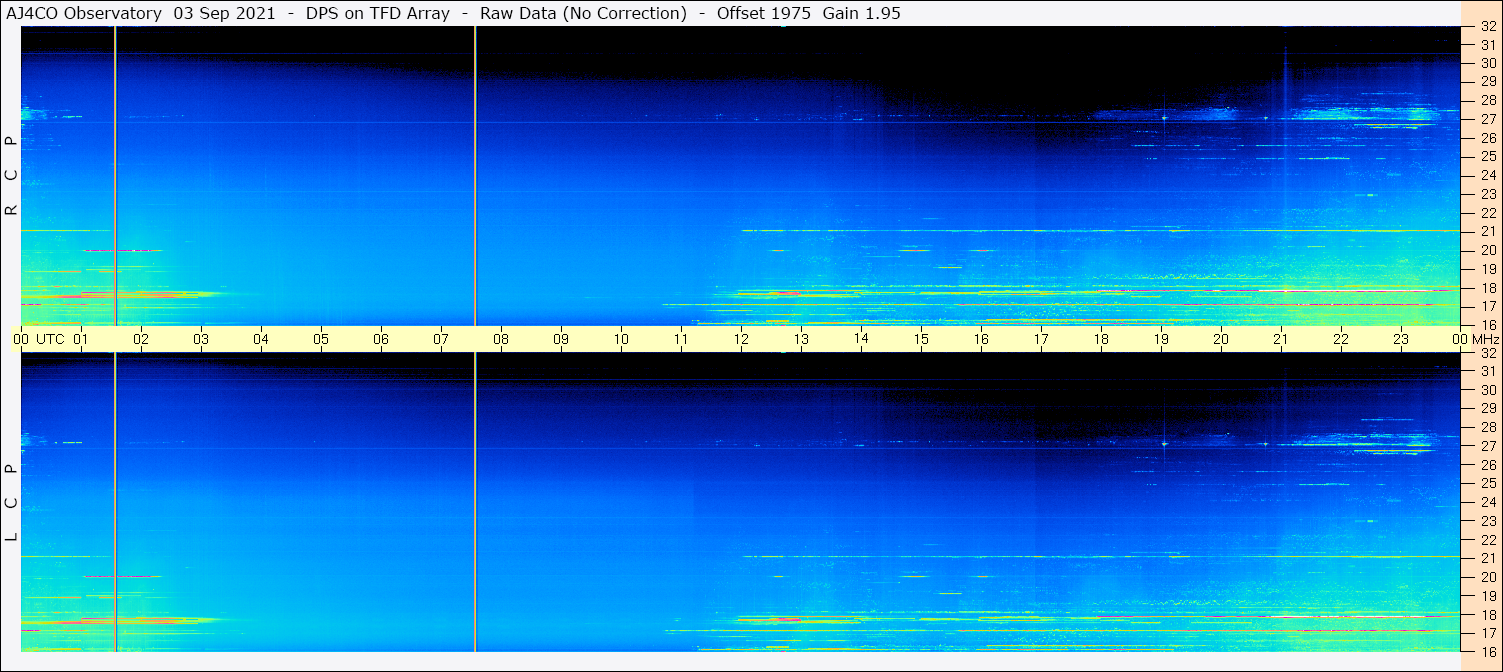Click hour 03 on the UTC axis

(x=201, y=339)
